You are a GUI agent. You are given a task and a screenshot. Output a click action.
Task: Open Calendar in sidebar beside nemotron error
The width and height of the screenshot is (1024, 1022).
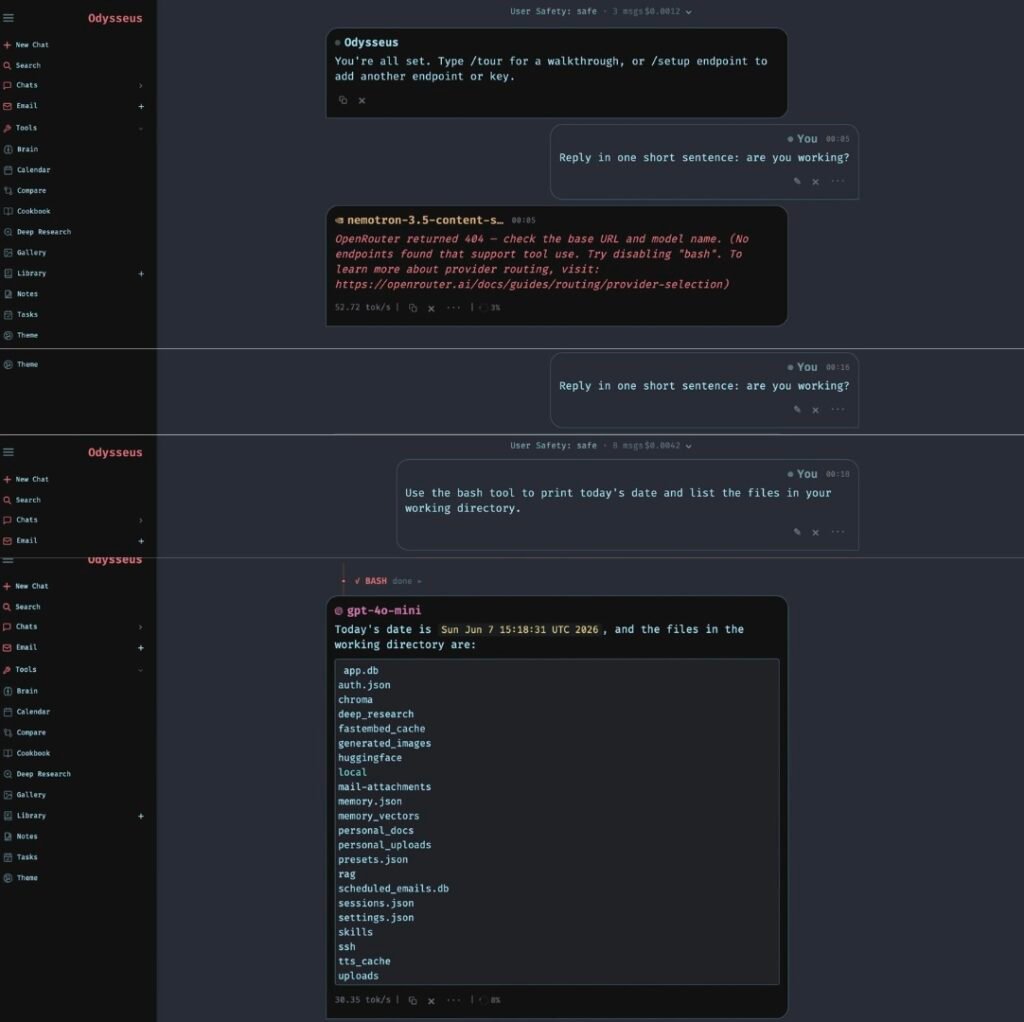(27, 170)
